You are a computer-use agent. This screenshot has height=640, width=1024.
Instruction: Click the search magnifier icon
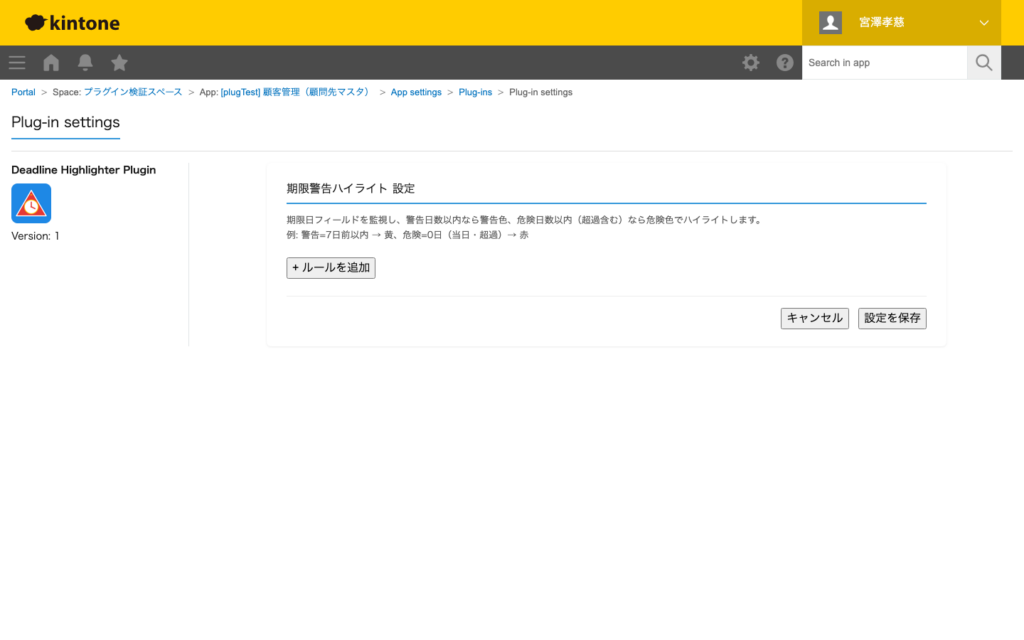click(x=983, y=62)
